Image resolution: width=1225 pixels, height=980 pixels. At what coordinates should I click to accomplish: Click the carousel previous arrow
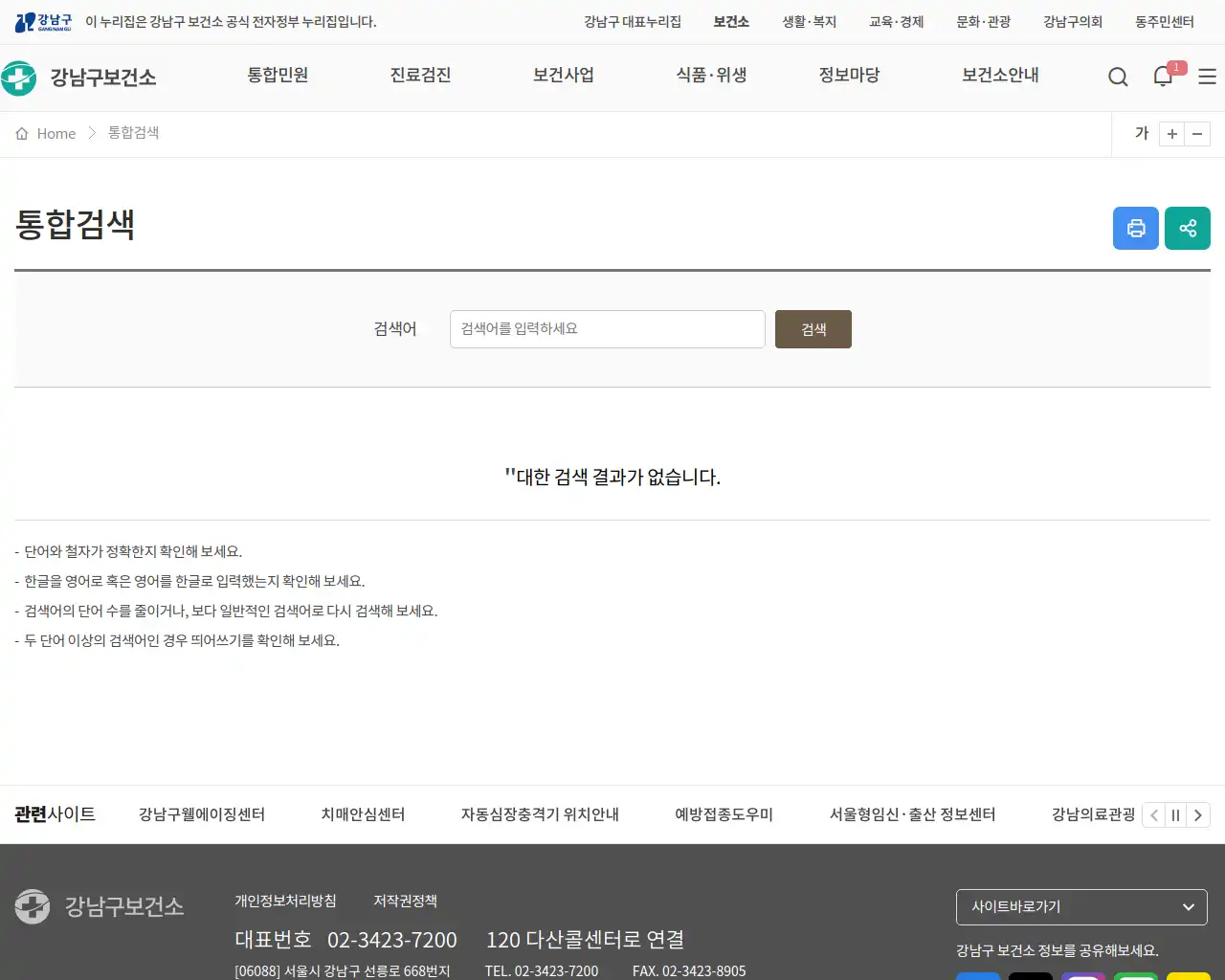[1153, 814]
